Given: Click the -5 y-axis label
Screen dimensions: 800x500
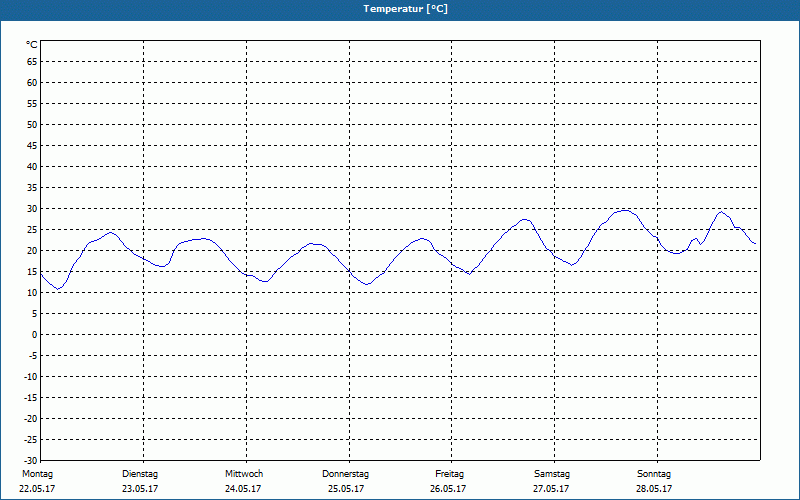Looking at the screenshot, I should tap(33, 356).
